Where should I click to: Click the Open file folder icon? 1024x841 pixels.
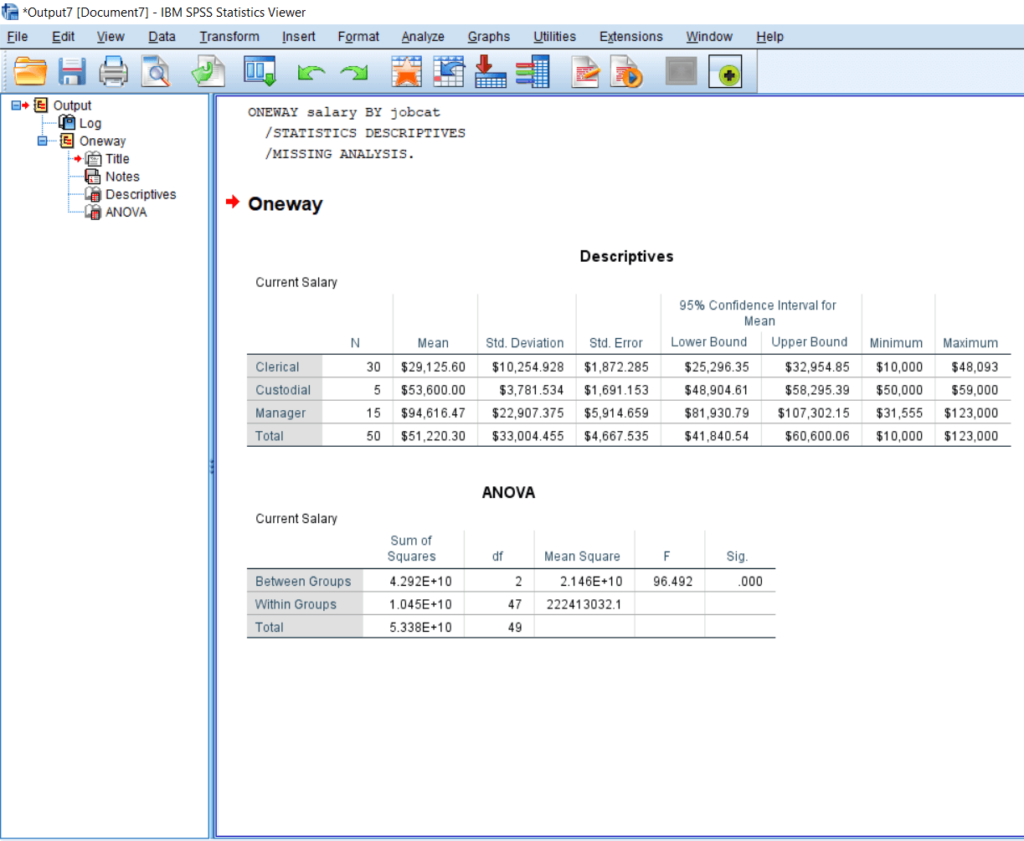[31, 72]
